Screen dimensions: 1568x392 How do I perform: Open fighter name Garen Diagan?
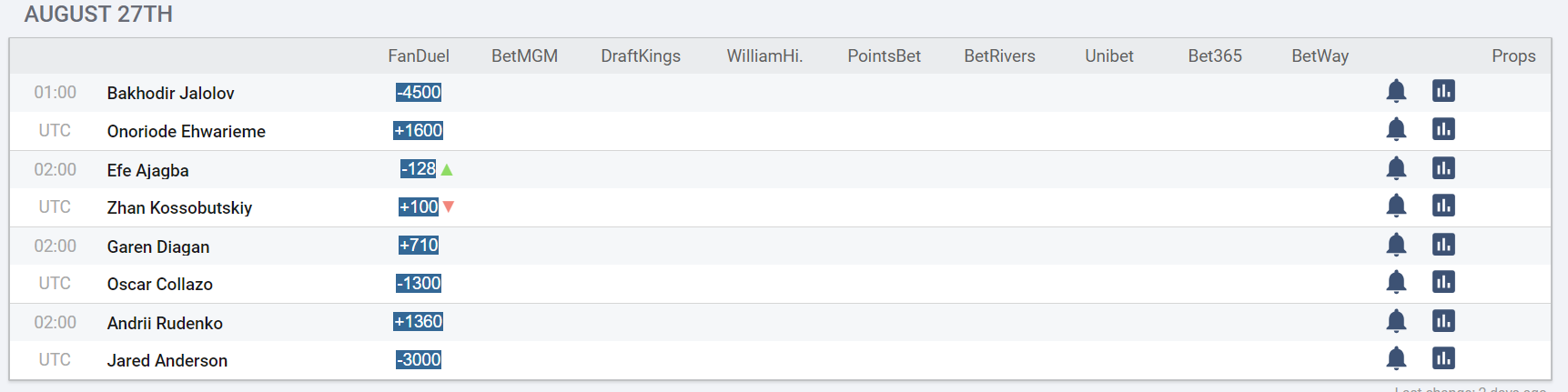[158, 246]
